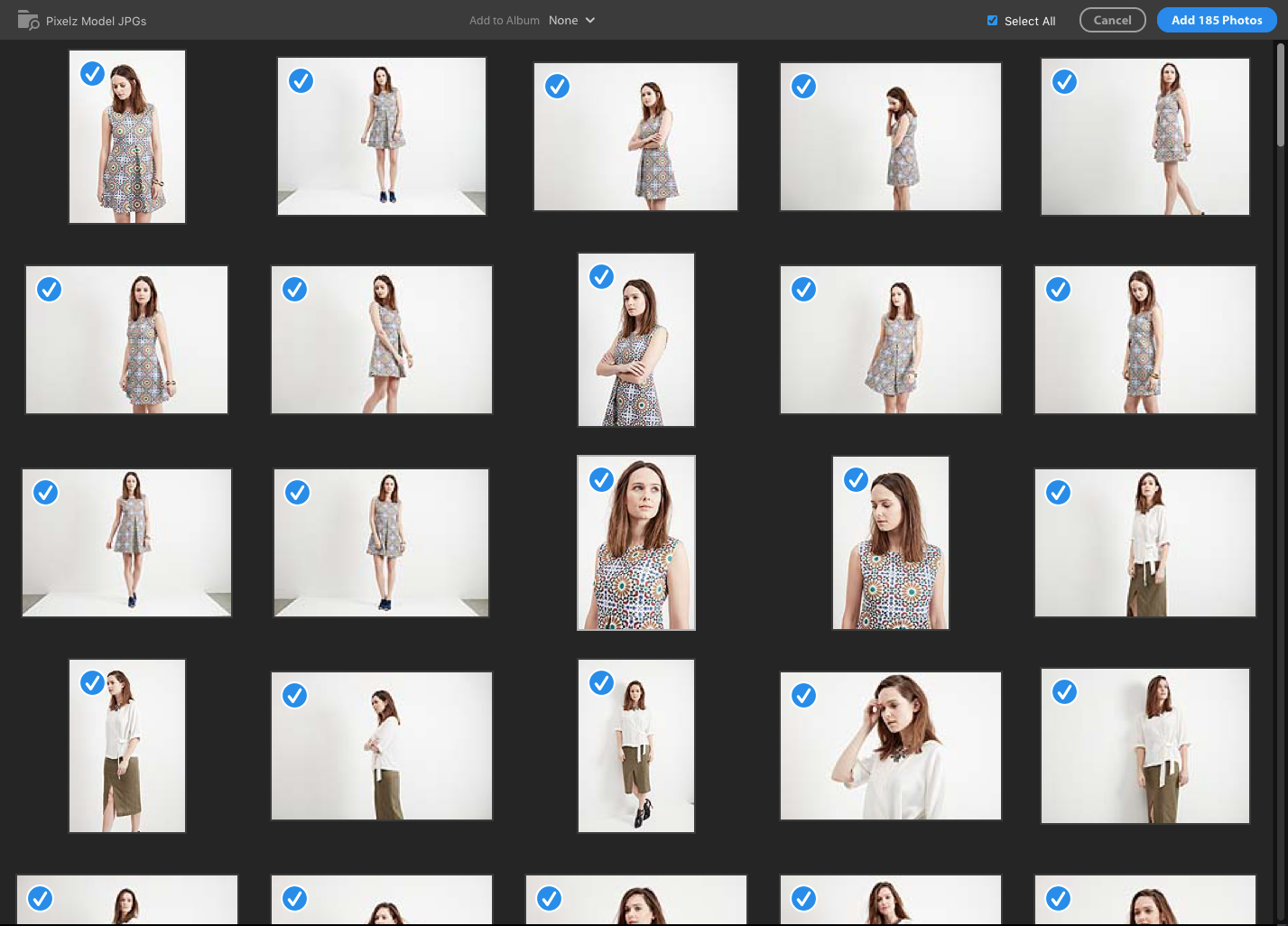Viewport: 1288px width, 926px height.
Task: Uncheck side-profile arms-crossed white top photo
Action: coord(294,696)
